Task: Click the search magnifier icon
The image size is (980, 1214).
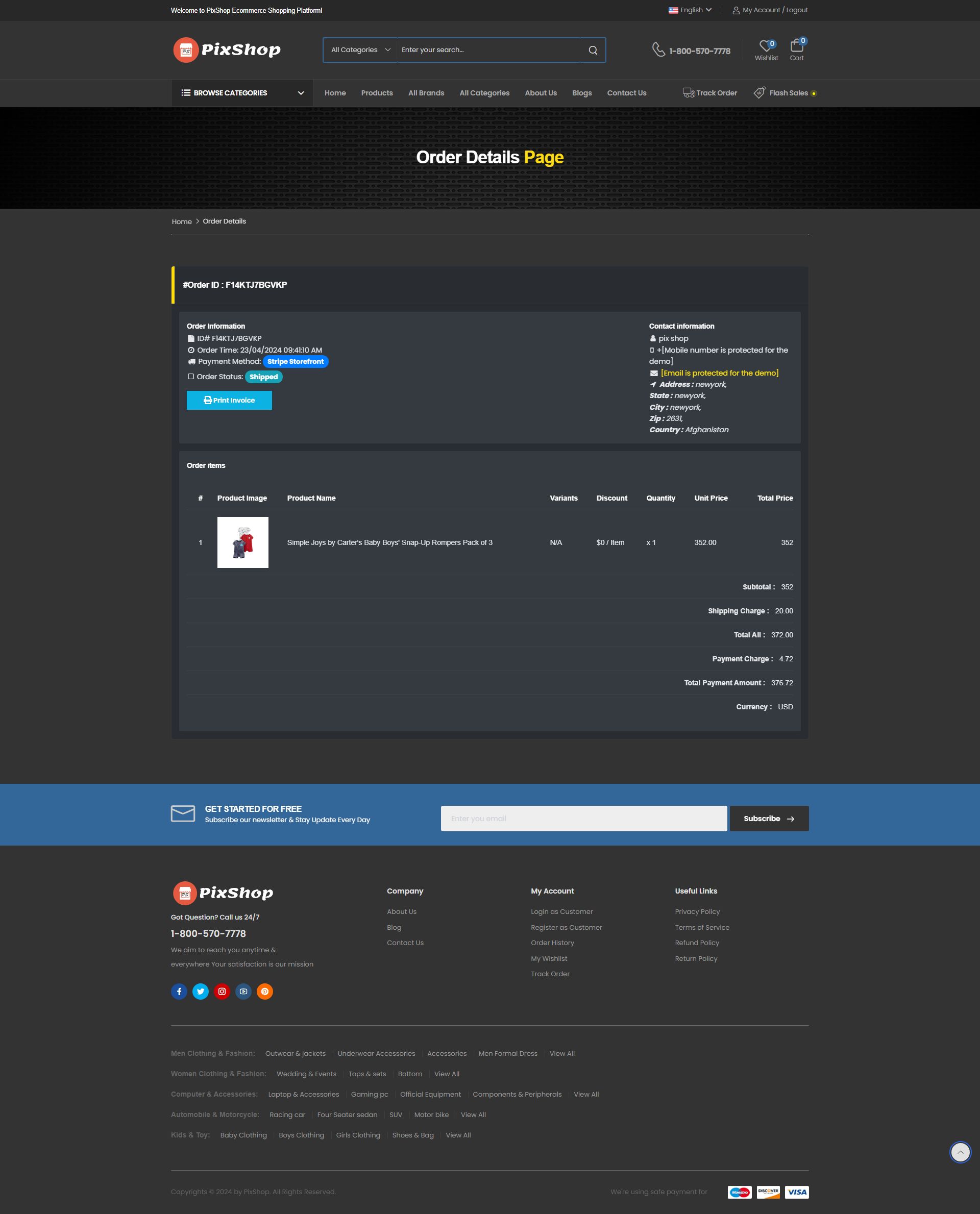Action: 593,50
